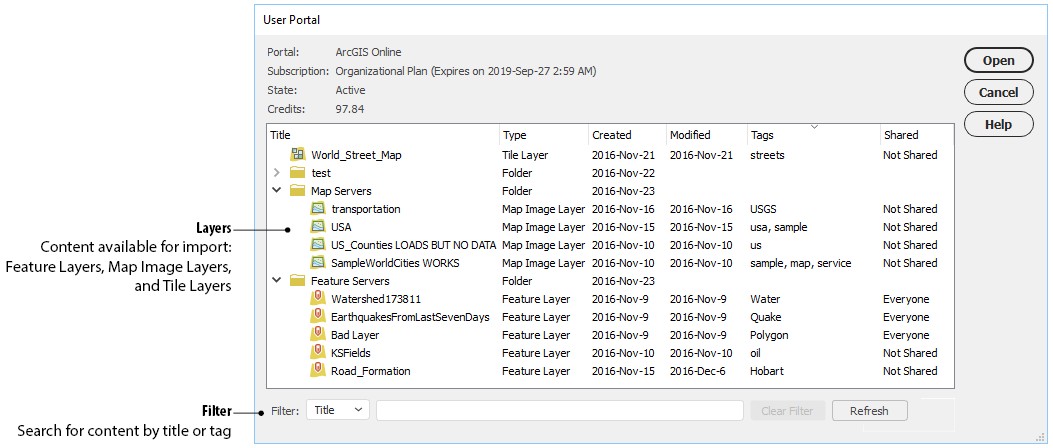The height and width of the screenshot is (448, 1053).
Task: Sort by the Tags column header
Action: tap(813, 135)
